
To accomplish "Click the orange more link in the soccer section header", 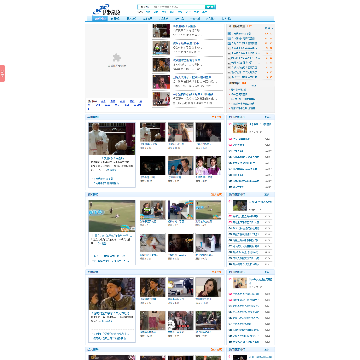I will coord(216,194).
